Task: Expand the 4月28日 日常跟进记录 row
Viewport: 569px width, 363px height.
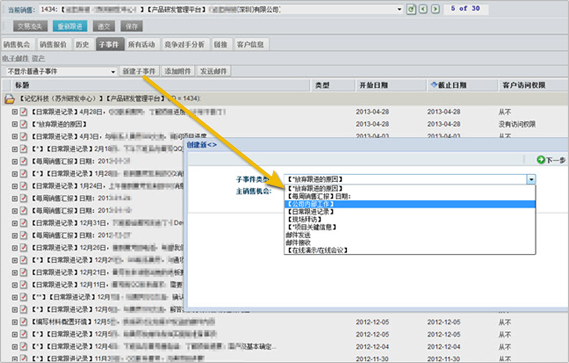Action: 15,112
